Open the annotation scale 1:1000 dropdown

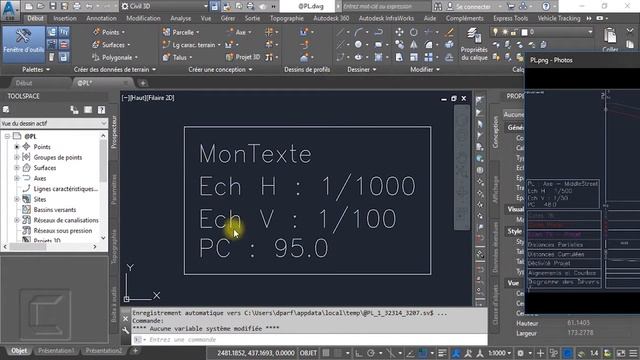[500, 353]
